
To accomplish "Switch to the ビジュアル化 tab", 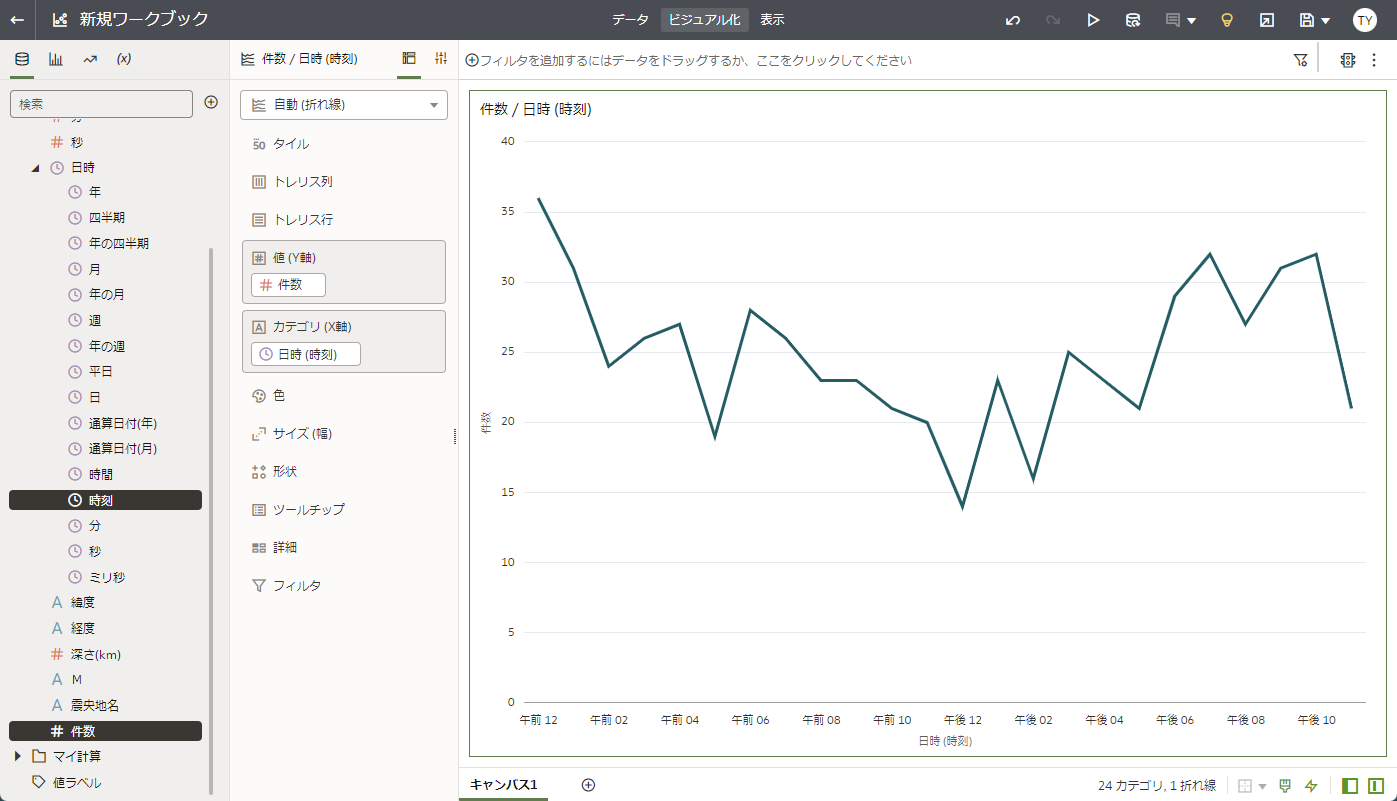I will (x=704, y=20).
